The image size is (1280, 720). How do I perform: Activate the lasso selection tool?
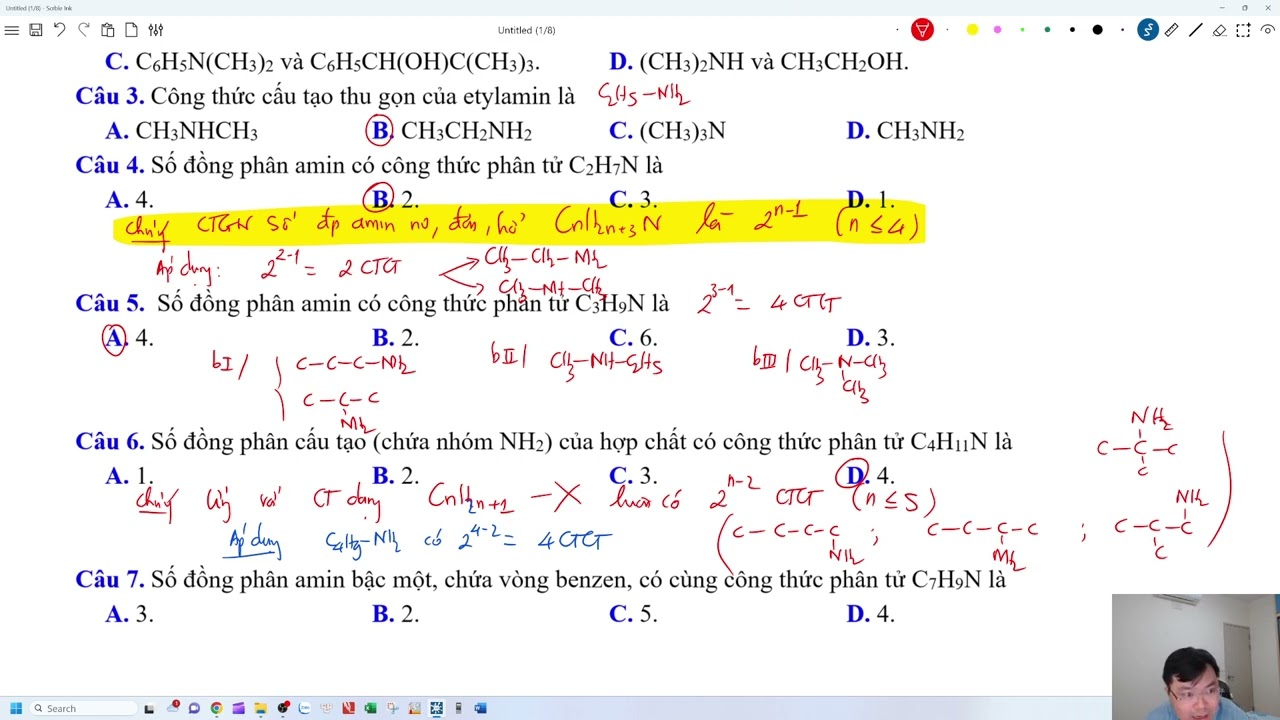click(x=1243, y=30)
